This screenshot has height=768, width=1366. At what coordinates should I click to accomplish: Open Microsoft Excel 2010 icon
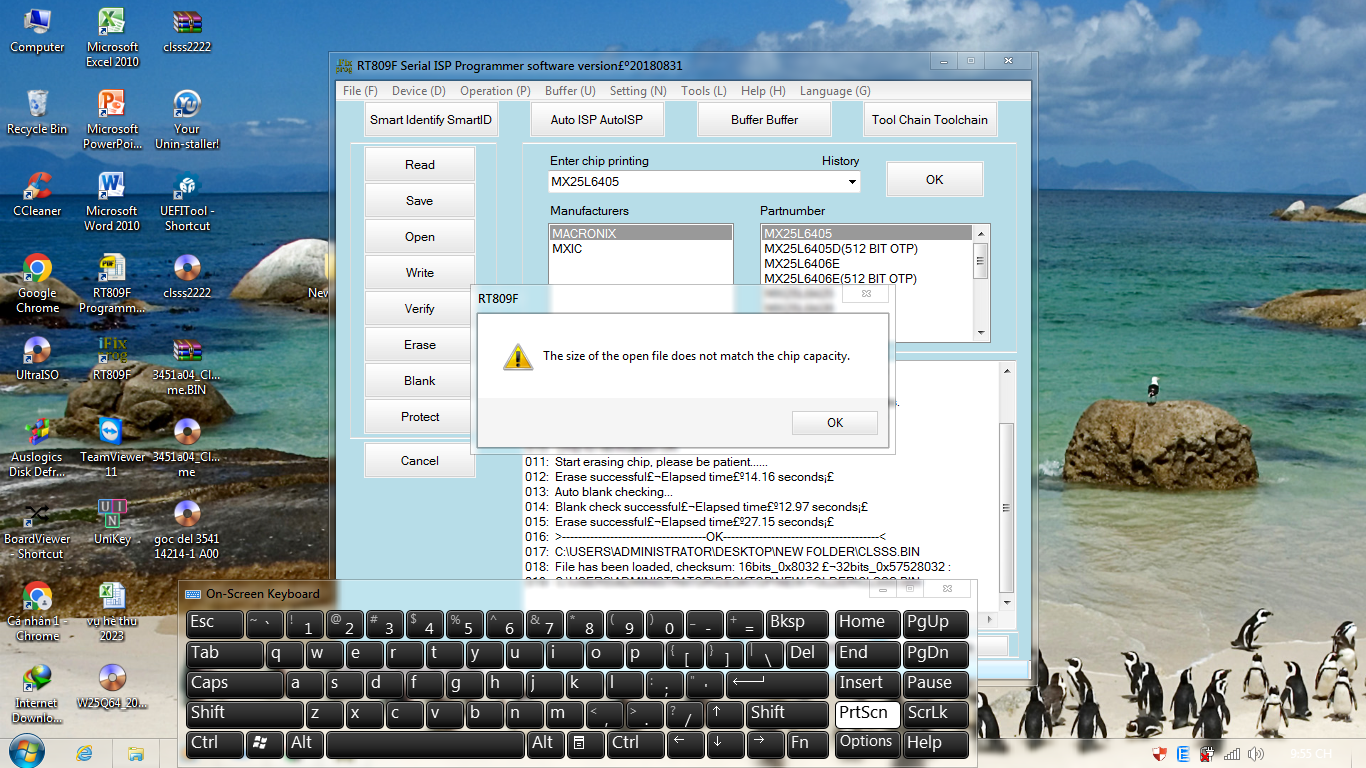click(112, 37)
